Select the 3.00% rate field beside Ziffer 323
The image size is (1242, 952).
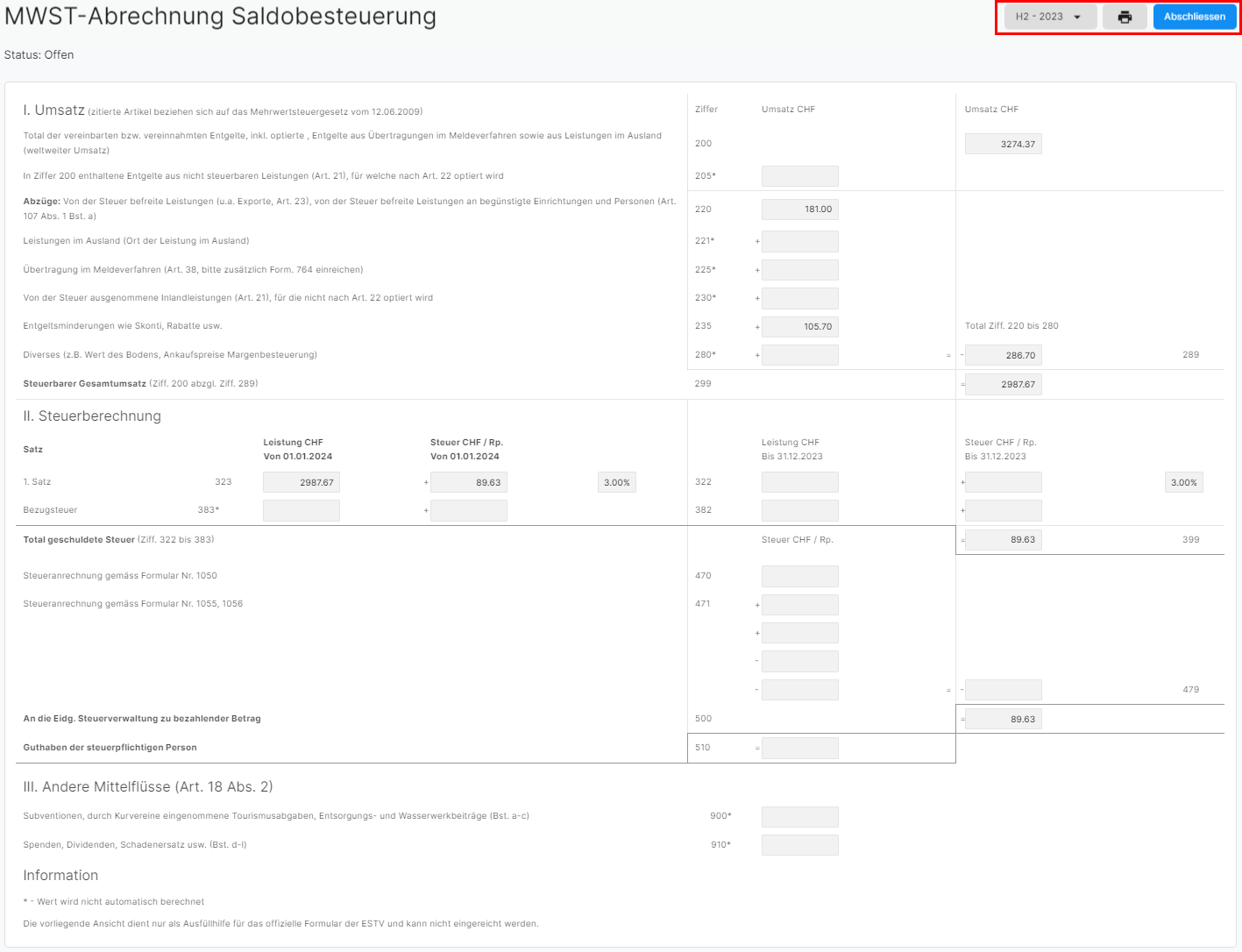click(x=617, y=482)
